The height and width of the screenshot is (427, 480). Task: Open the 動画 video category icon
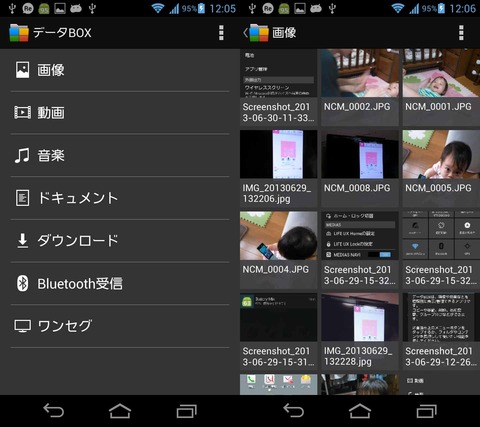click(x=22, y=113)
